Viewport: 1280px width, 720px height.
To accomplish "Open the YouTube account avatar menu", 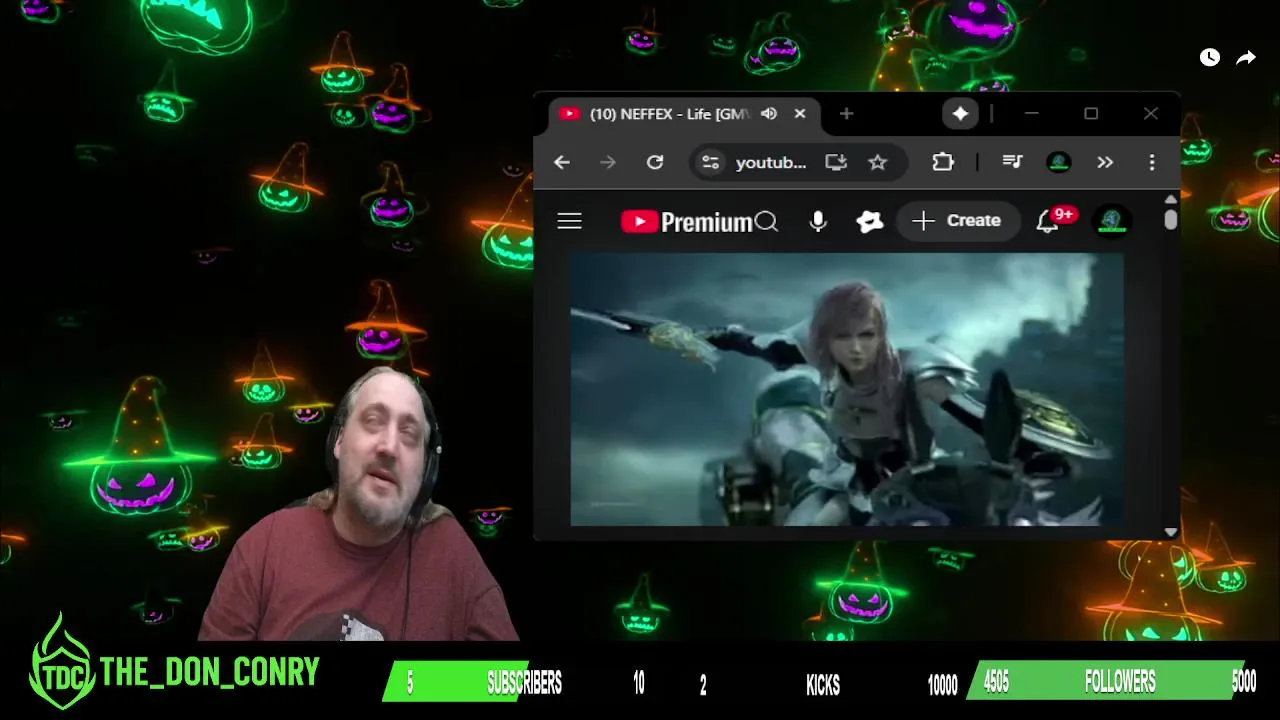I will 1113,221.
